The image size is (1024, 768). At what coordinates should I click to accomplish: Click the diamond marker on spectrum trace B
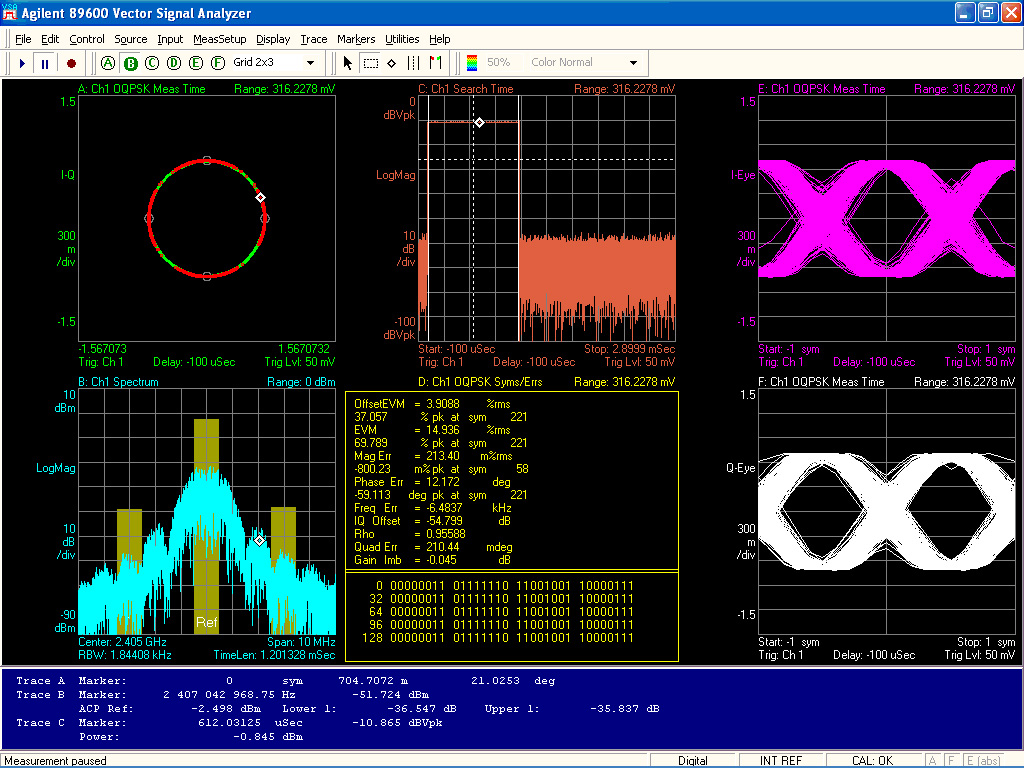[x=260, y=540]
